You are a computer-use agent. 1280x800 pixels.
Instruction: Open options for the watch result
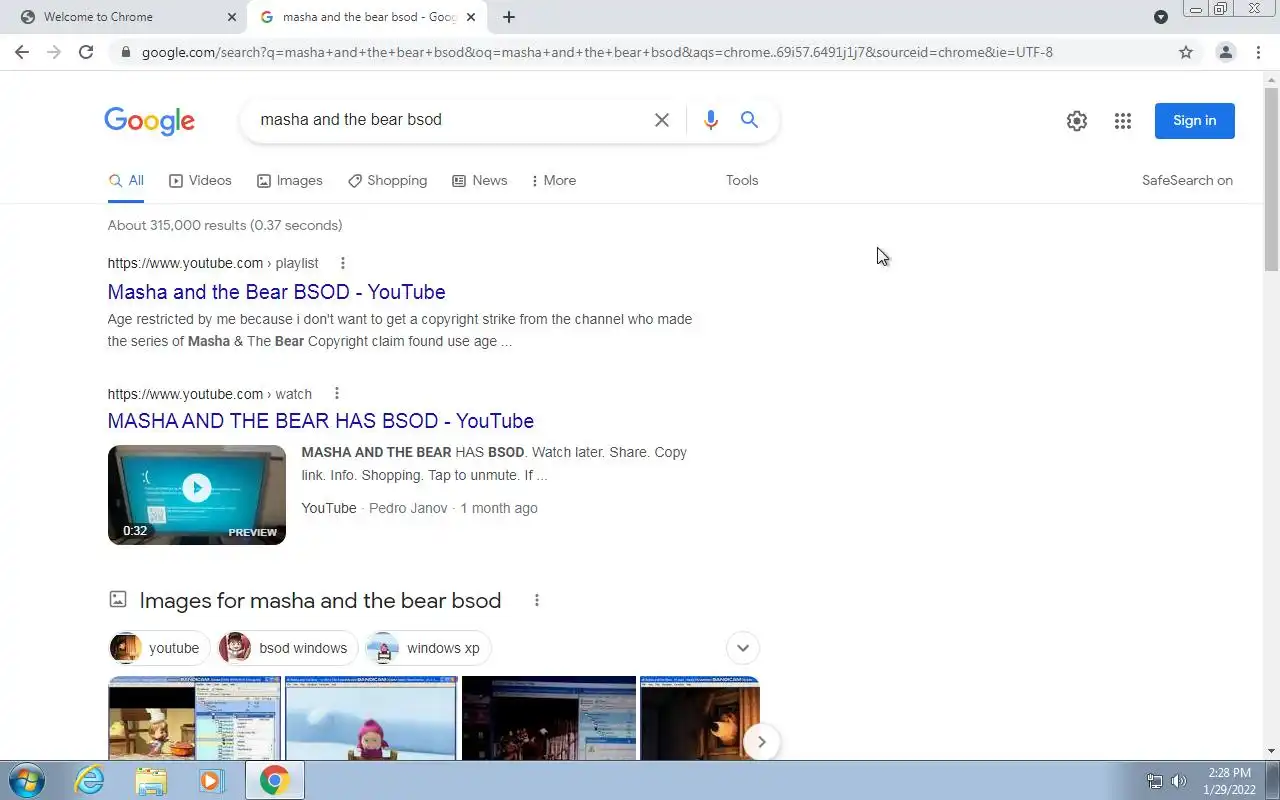coord(336,394)
